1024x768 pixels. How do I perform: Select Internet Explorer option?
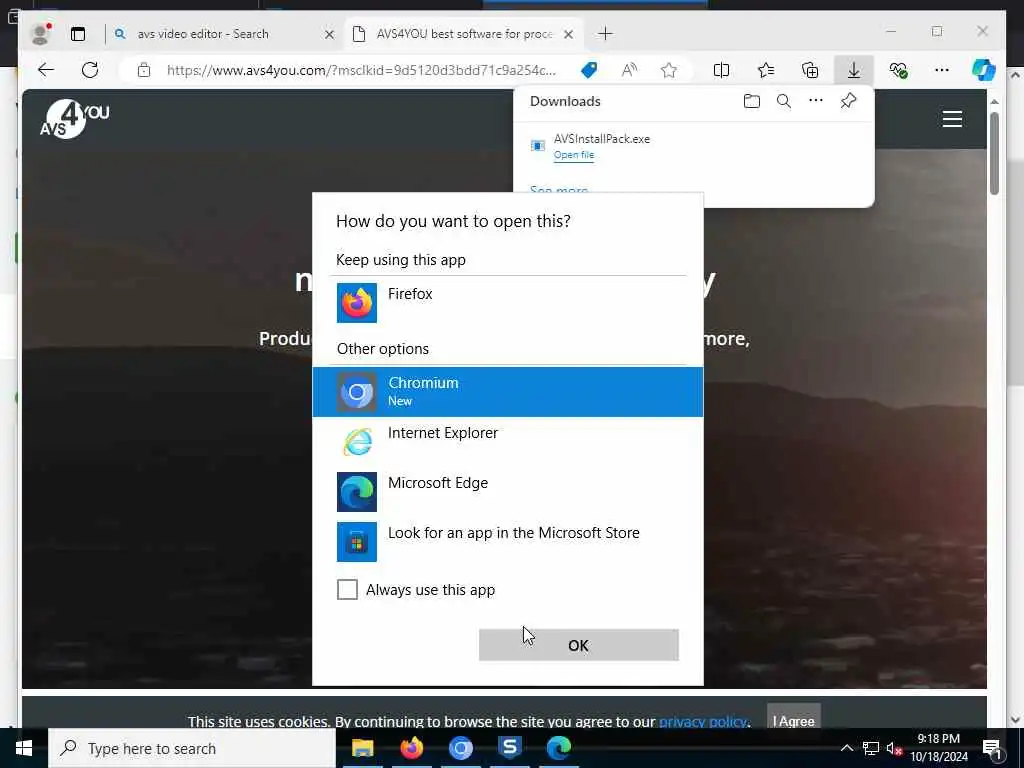tap(508, 442)
